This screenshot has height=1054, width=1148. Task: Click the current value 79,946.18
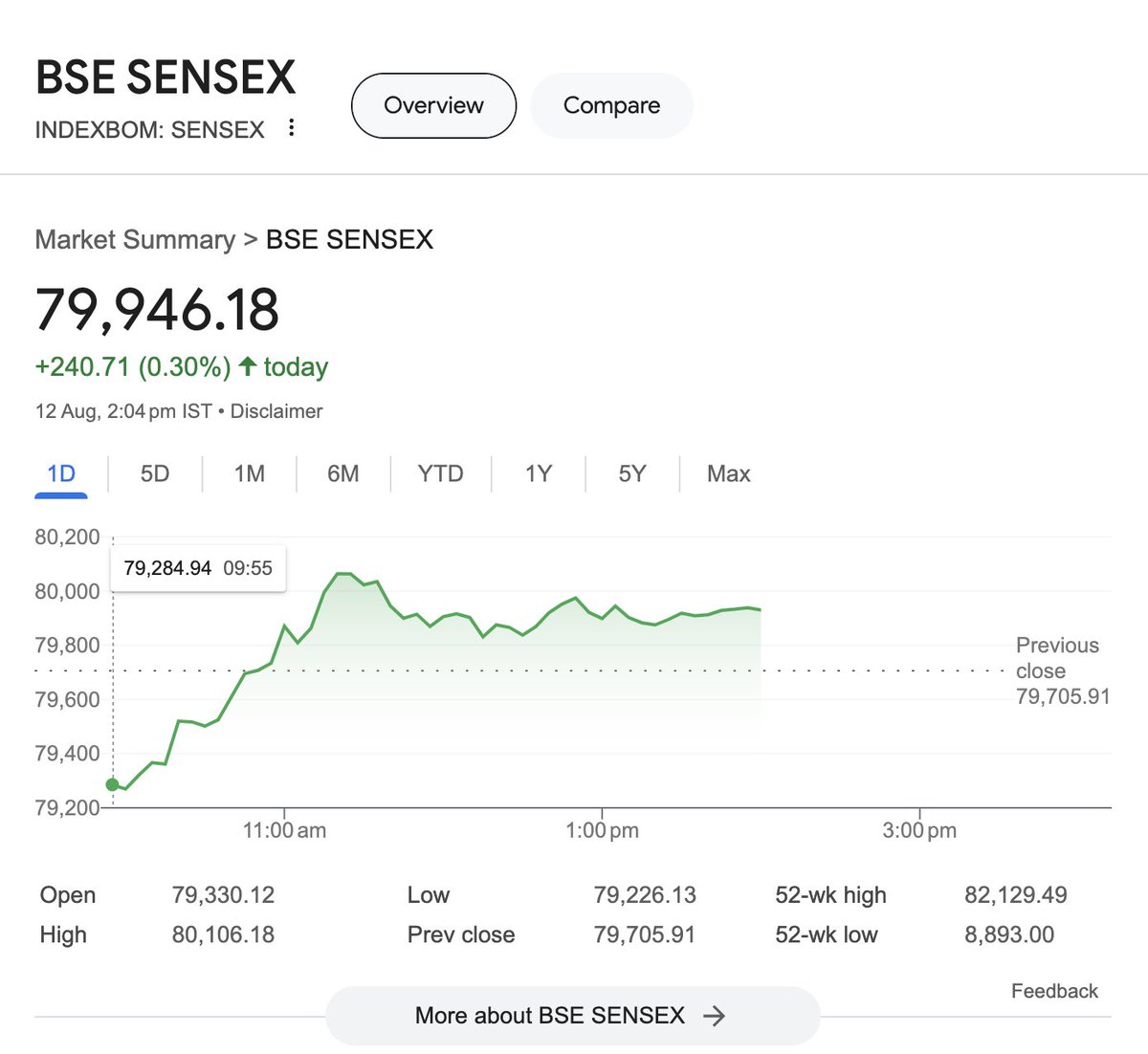tap(158, 309)
